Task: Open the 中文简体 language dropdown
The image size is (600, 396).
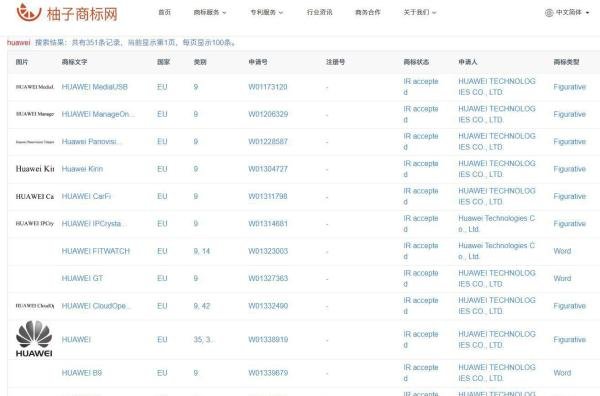Action: pos(572,12)
